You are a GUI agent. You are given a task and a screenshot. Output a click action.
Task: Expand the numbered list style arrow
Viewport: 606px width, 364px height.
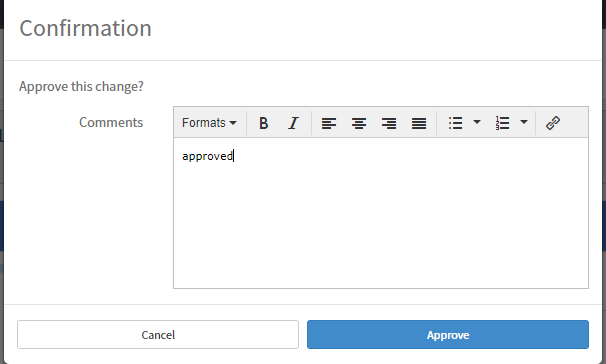point(524,122)
